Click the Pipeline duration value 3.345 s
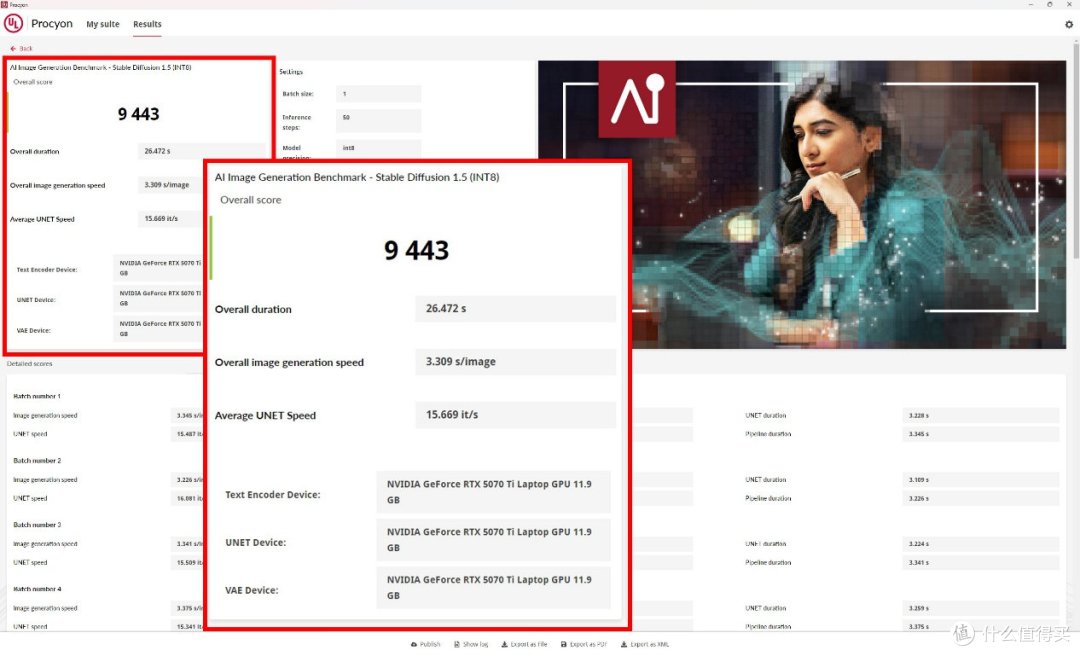This screenshot has width=1080, height=656. click(x=980, y=434)
